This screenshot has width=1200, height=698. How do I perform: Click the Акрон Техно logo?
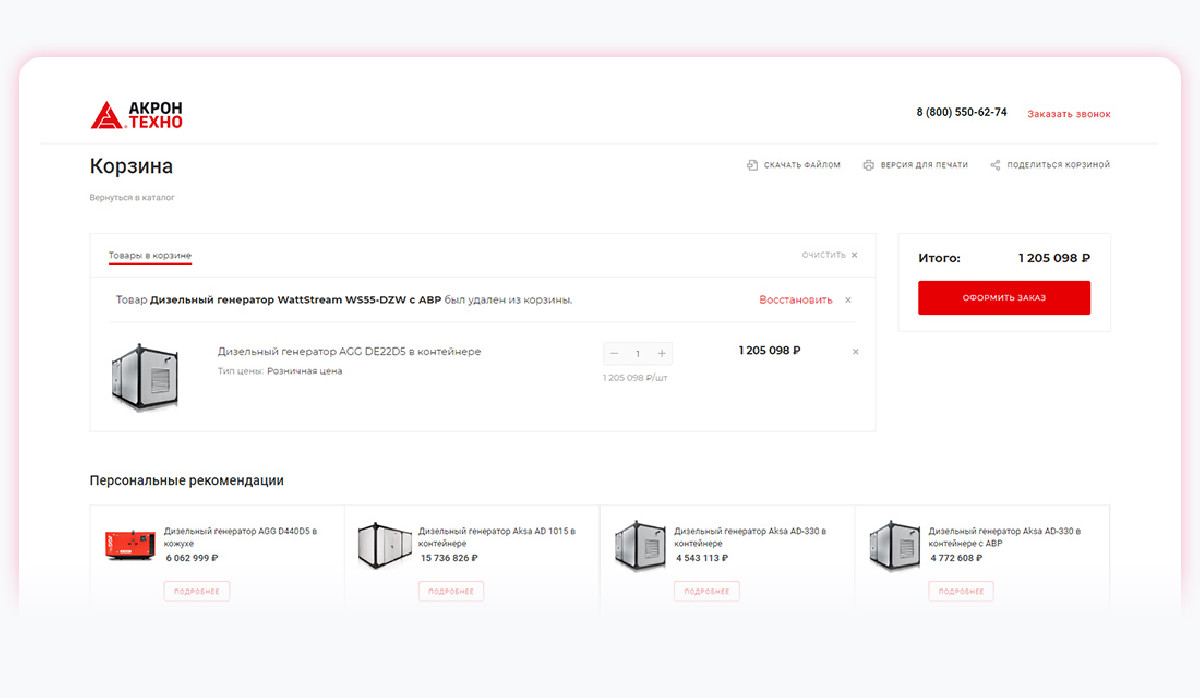click(136, 114)
